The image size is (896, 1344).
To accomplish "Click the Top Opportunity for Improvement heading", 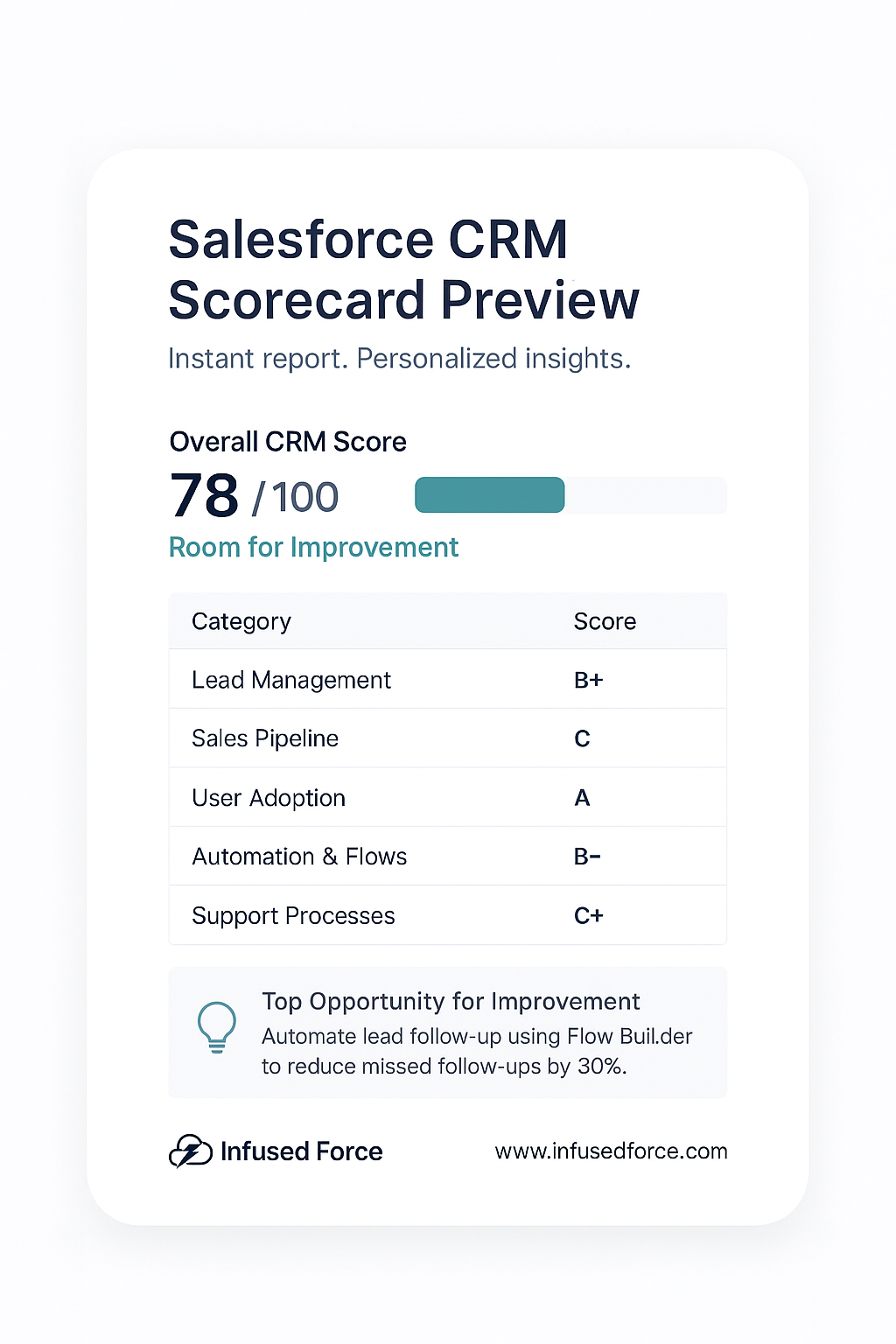I will tap(451, 1001).
